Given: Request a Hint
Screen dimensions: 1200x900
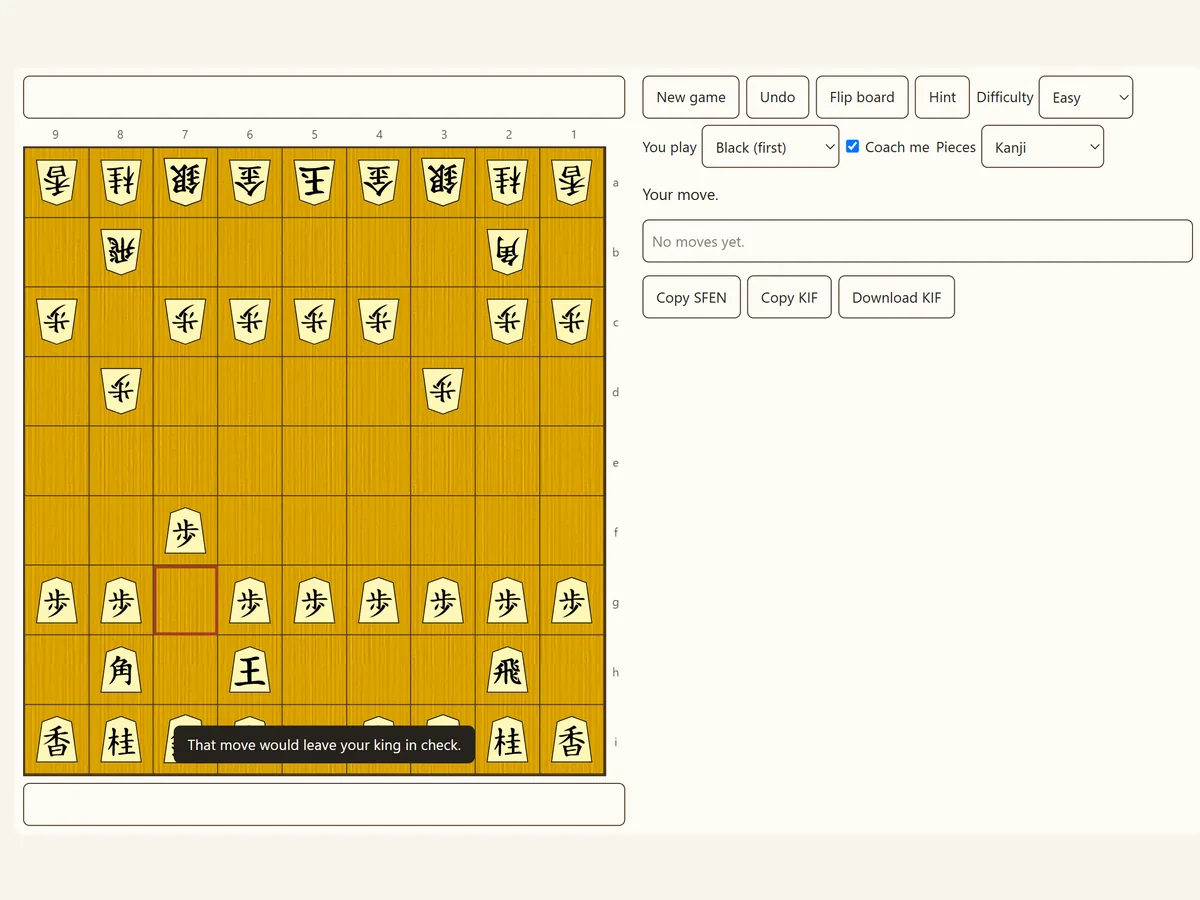Looking at the screenshot, I should click(x=942, y=97).
